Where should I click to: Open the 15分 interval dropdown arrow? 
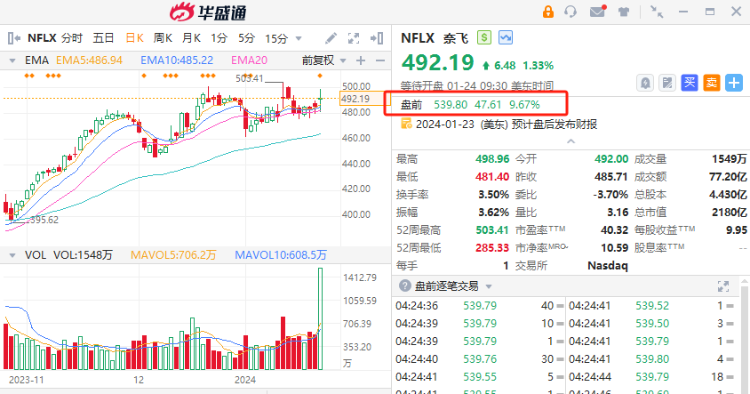tap(298, 38)
